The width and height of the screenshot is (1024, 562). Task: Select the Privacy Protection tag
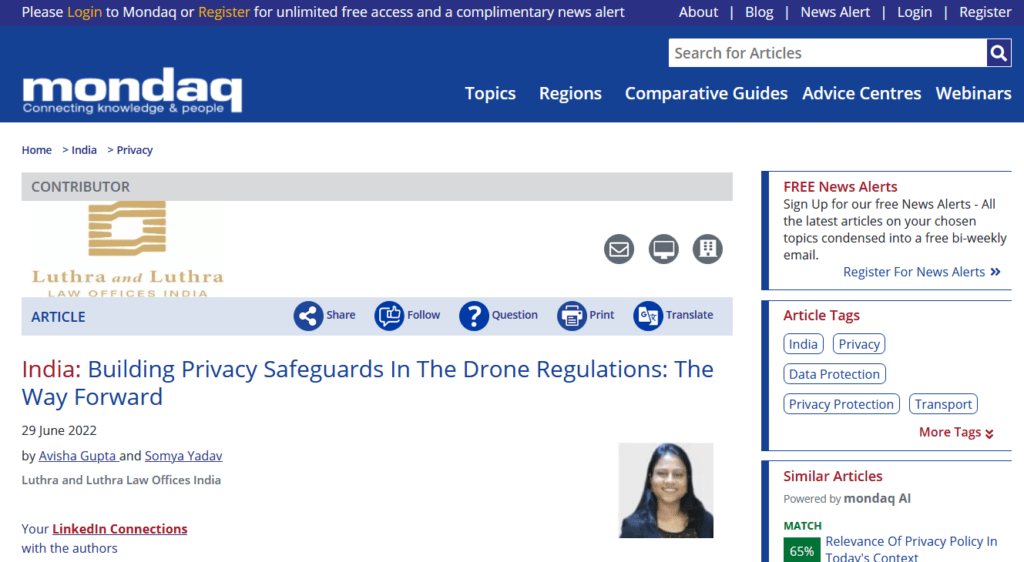[x=841, y=404]
